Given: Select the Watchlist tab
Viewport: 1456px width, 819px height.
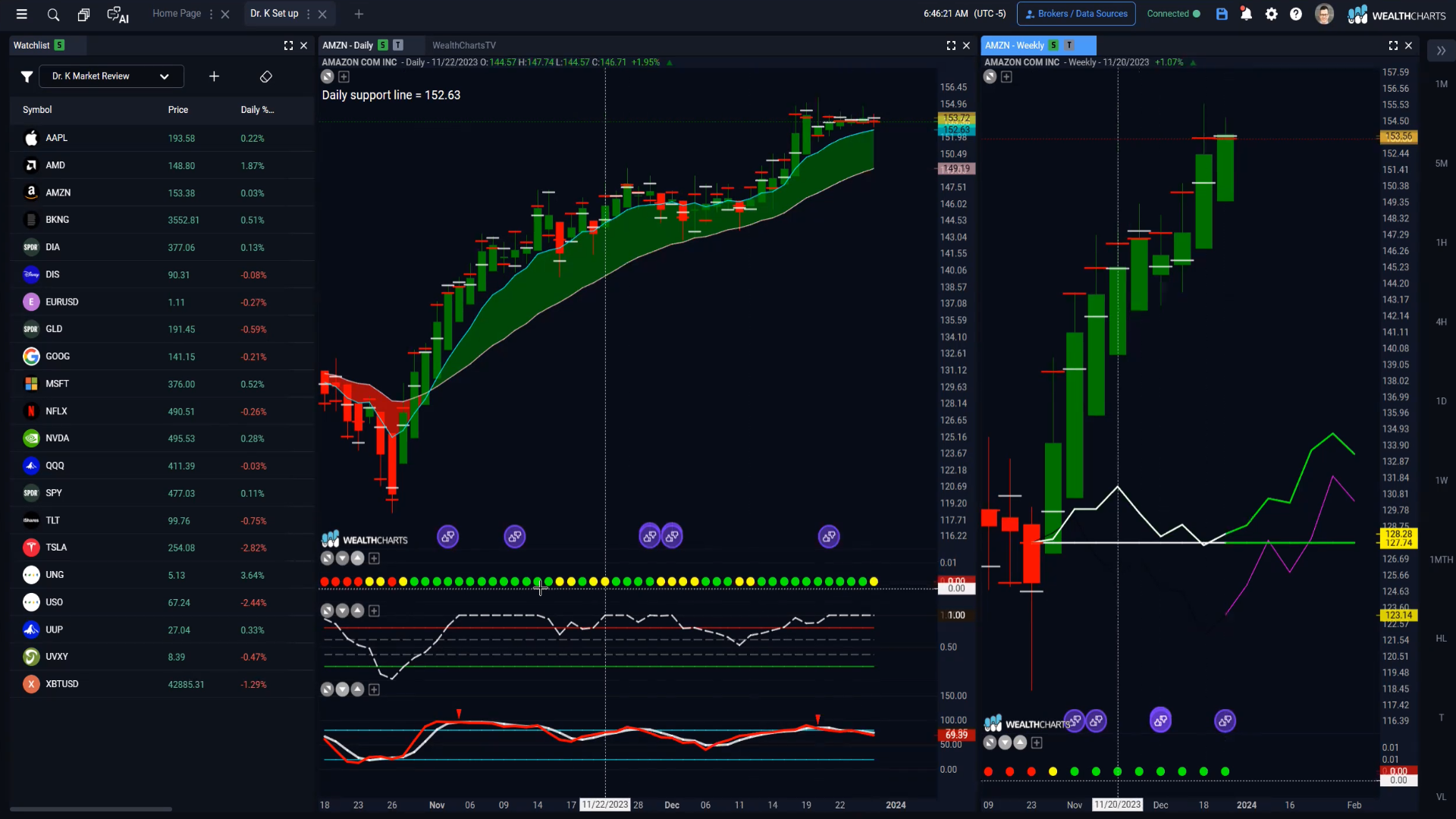Looking at the screenshot, I should pos(31,45).
